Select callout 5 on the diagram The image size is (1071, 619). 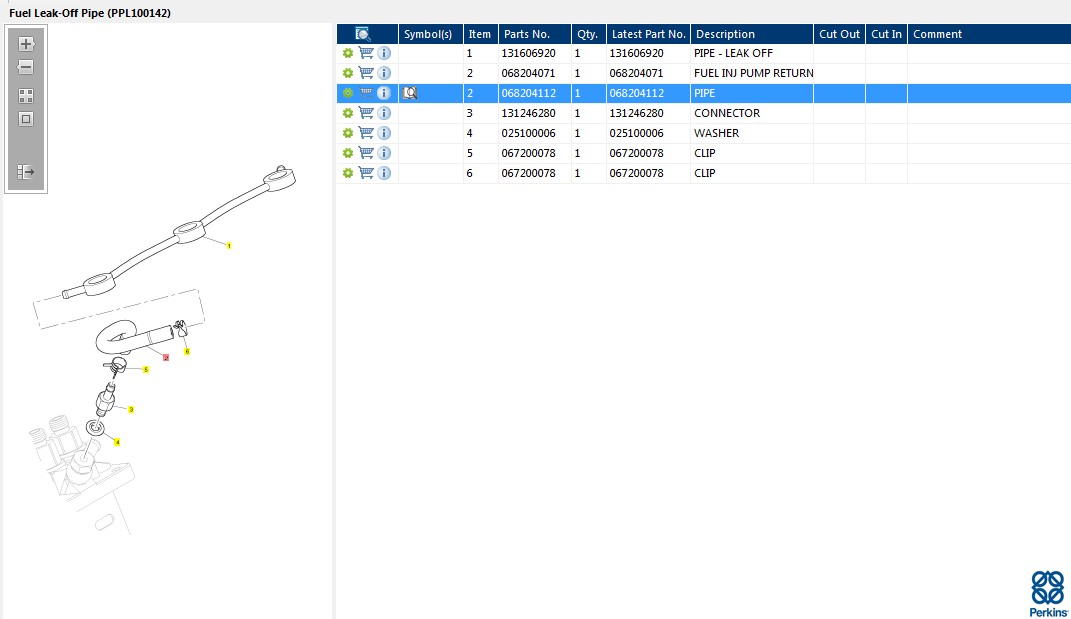pyautogui.click(x=145, y=370)
